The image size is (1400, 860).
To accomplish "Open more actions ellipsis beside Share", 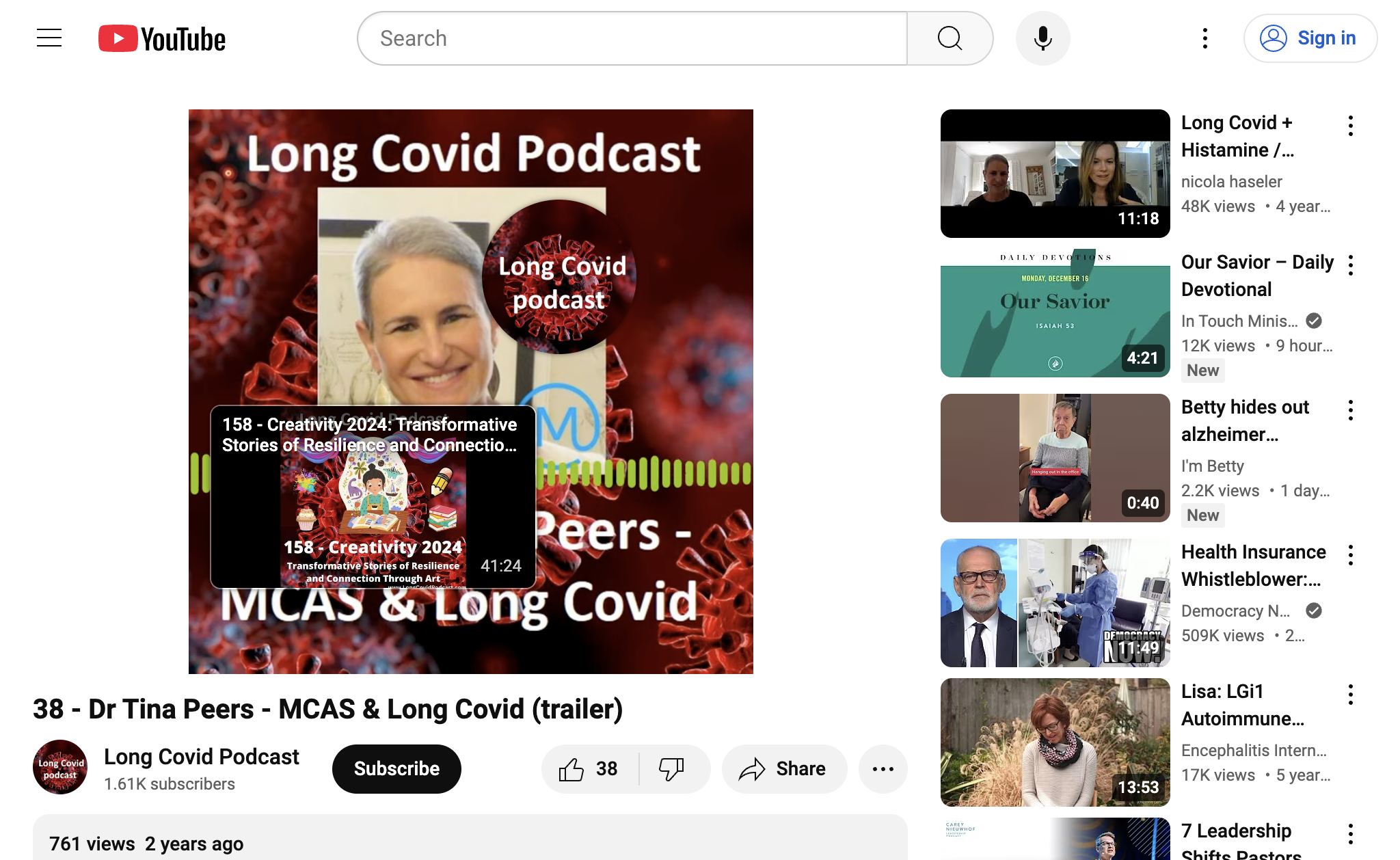I will pyautogui.click(x=883, y=769).
